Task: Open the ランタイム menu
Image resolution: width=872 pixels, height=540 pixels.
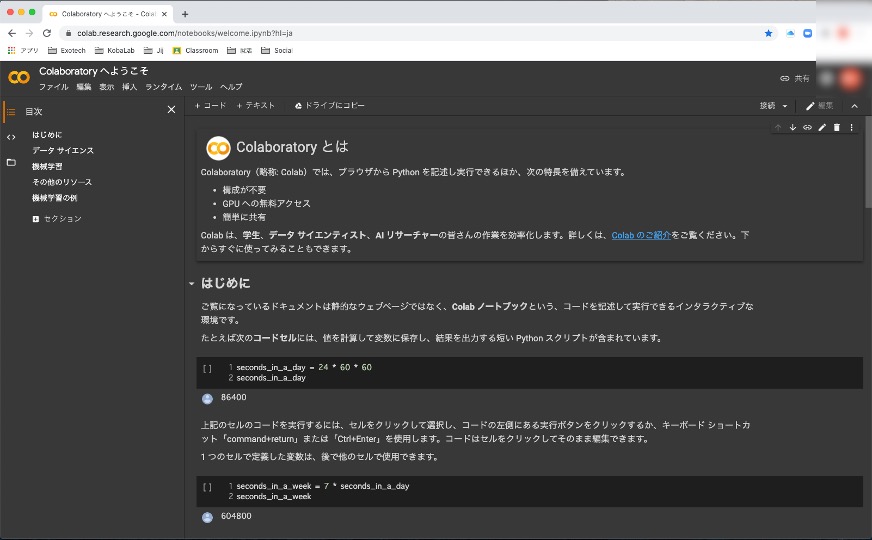Action: point(164,87)
